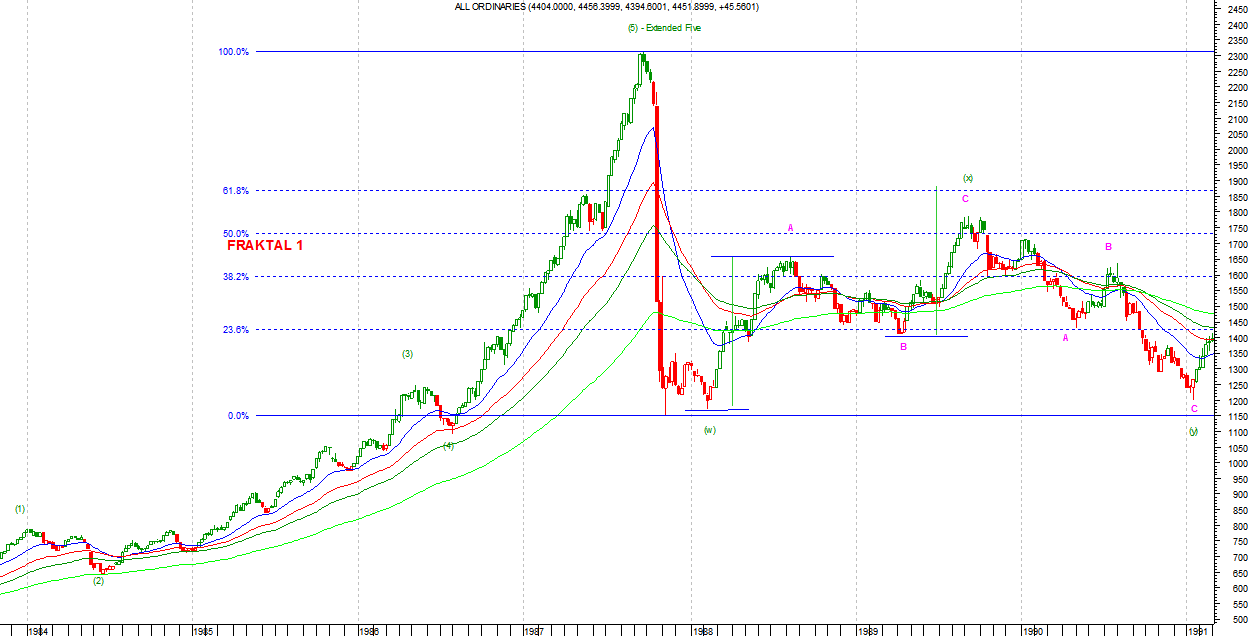The image size is (1250, 636).
Task: Click the ALL ORDINARIES chart title
Action: point(606,7)
